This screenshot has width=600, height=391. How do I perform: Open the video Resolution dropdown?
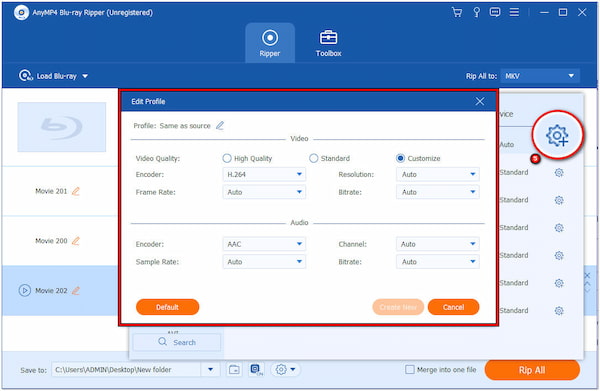click(438, 174)
